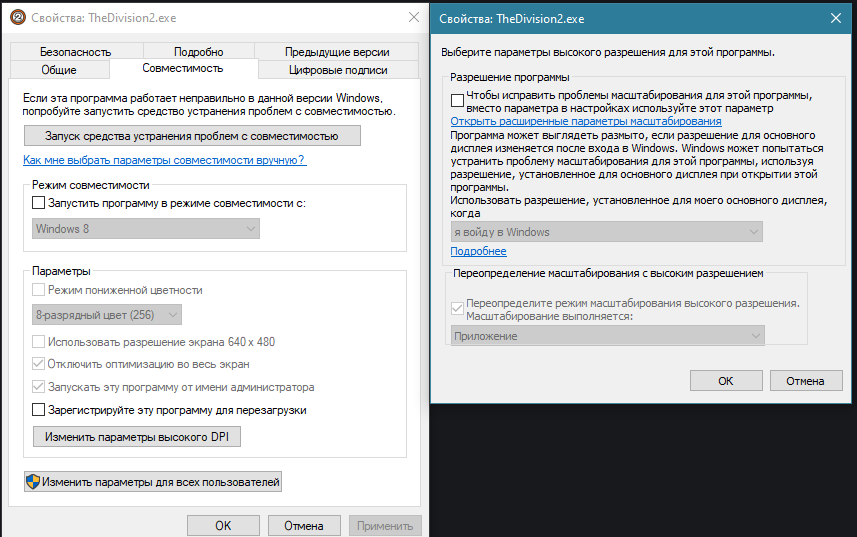Open the 'Открыть расширенные параметры масштабирования' link
This screenshot has height=537, width=857.
coord(586,121)
